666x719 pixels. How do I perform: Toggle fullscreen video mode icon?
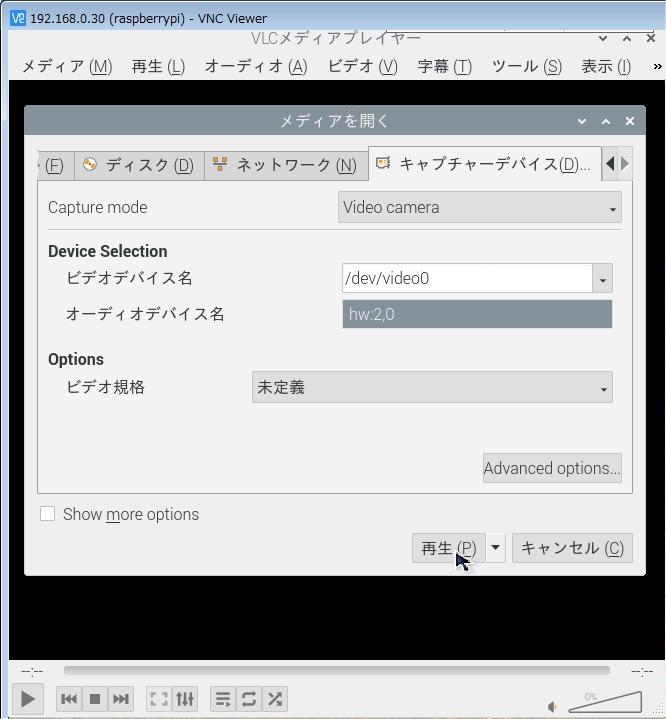159,699
